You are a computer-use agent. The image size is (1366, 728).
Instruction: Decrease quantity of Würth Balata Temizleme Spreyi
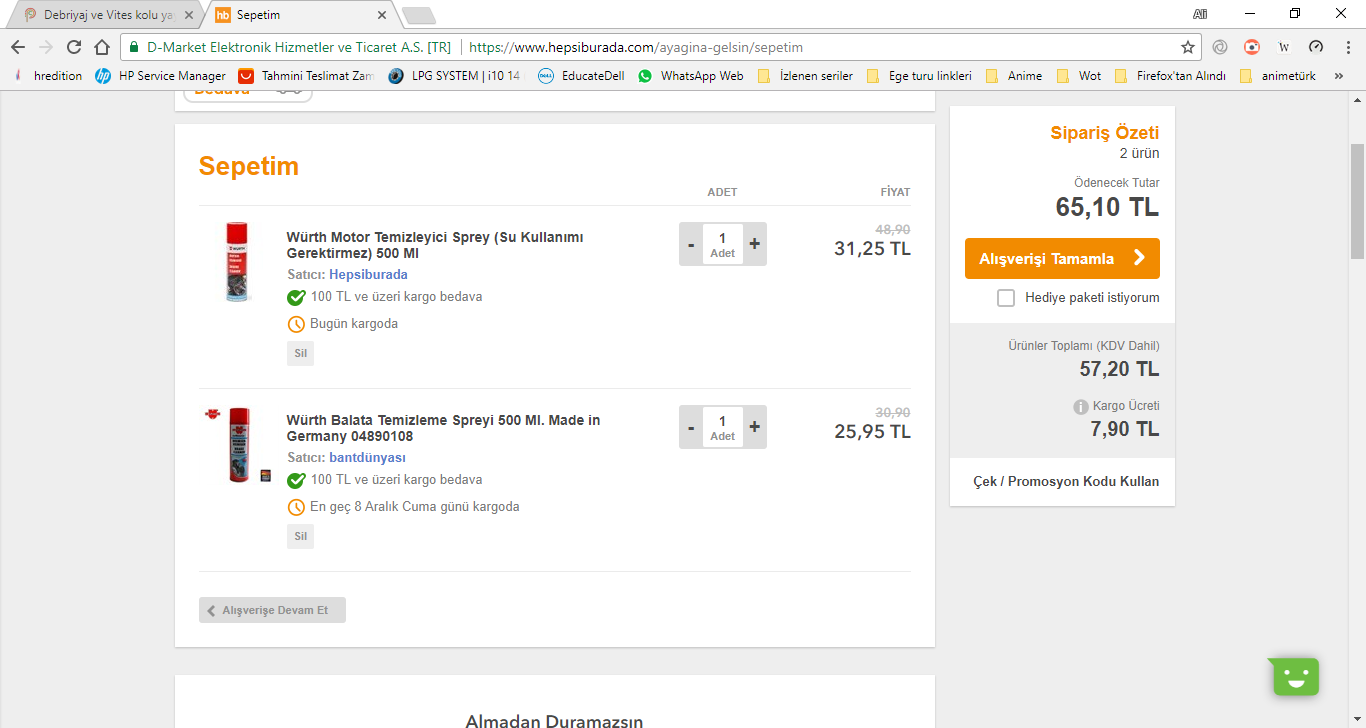[691, 427]
